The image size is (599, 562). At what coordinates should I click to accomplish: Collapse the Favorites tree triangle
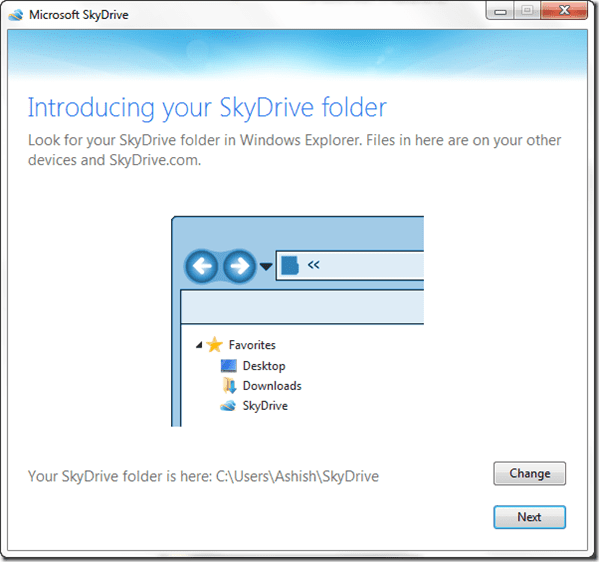click(199, 345)
